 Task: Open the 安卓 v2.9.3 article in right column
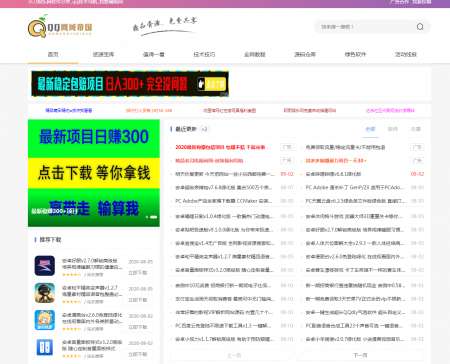(x=355, y=243)
